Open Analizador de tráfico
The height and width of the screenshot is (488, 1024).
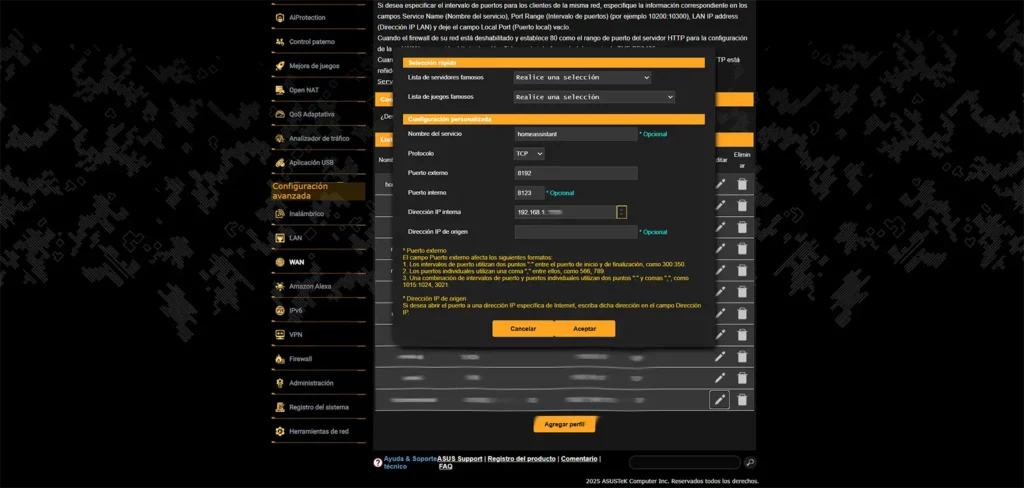319,138
